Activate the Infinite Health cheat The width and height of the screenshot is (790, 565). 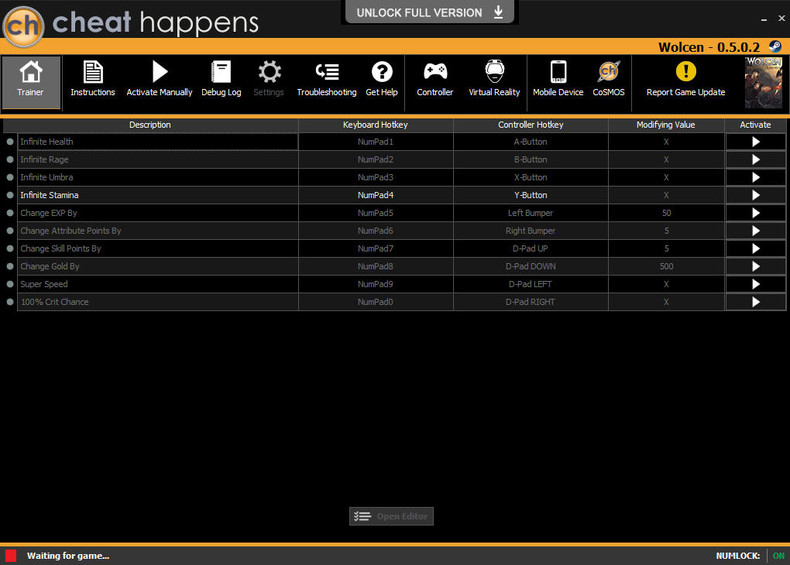pyautogui.click(x=755, y=142)
